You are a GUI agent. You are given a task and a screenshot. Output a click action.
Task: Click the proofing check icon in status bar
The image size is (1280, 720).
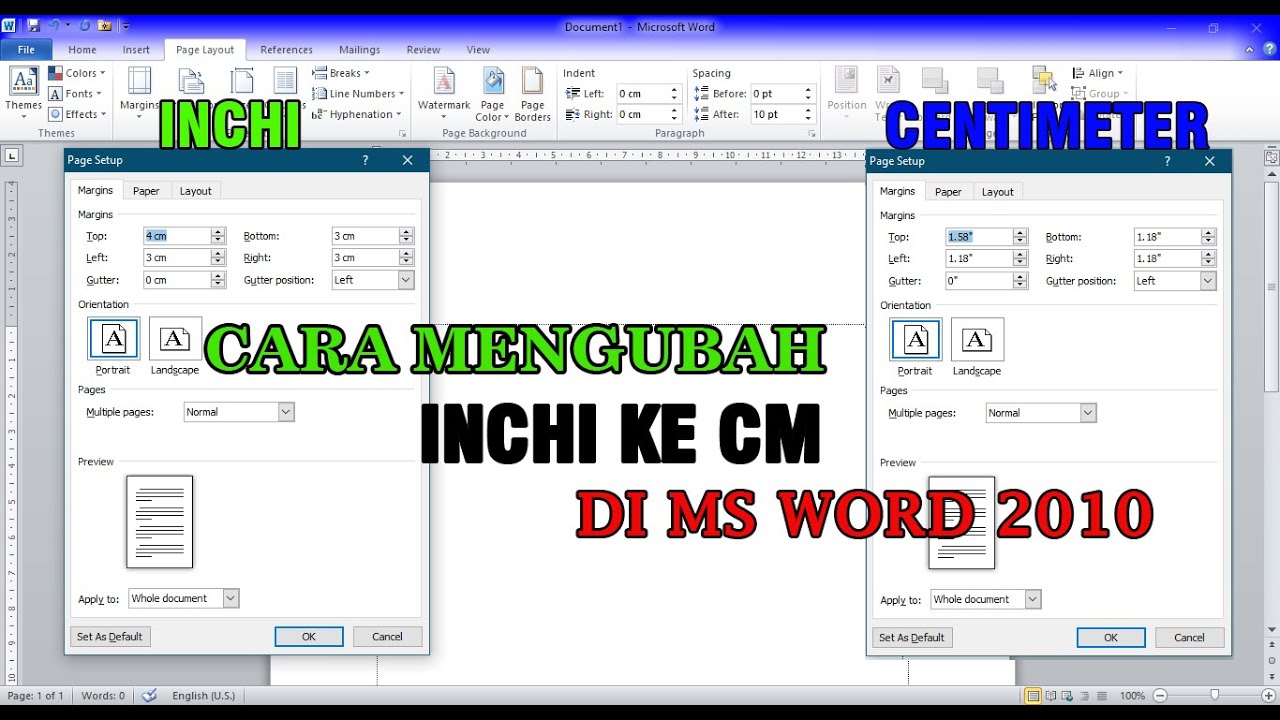[x=149, y=695]
